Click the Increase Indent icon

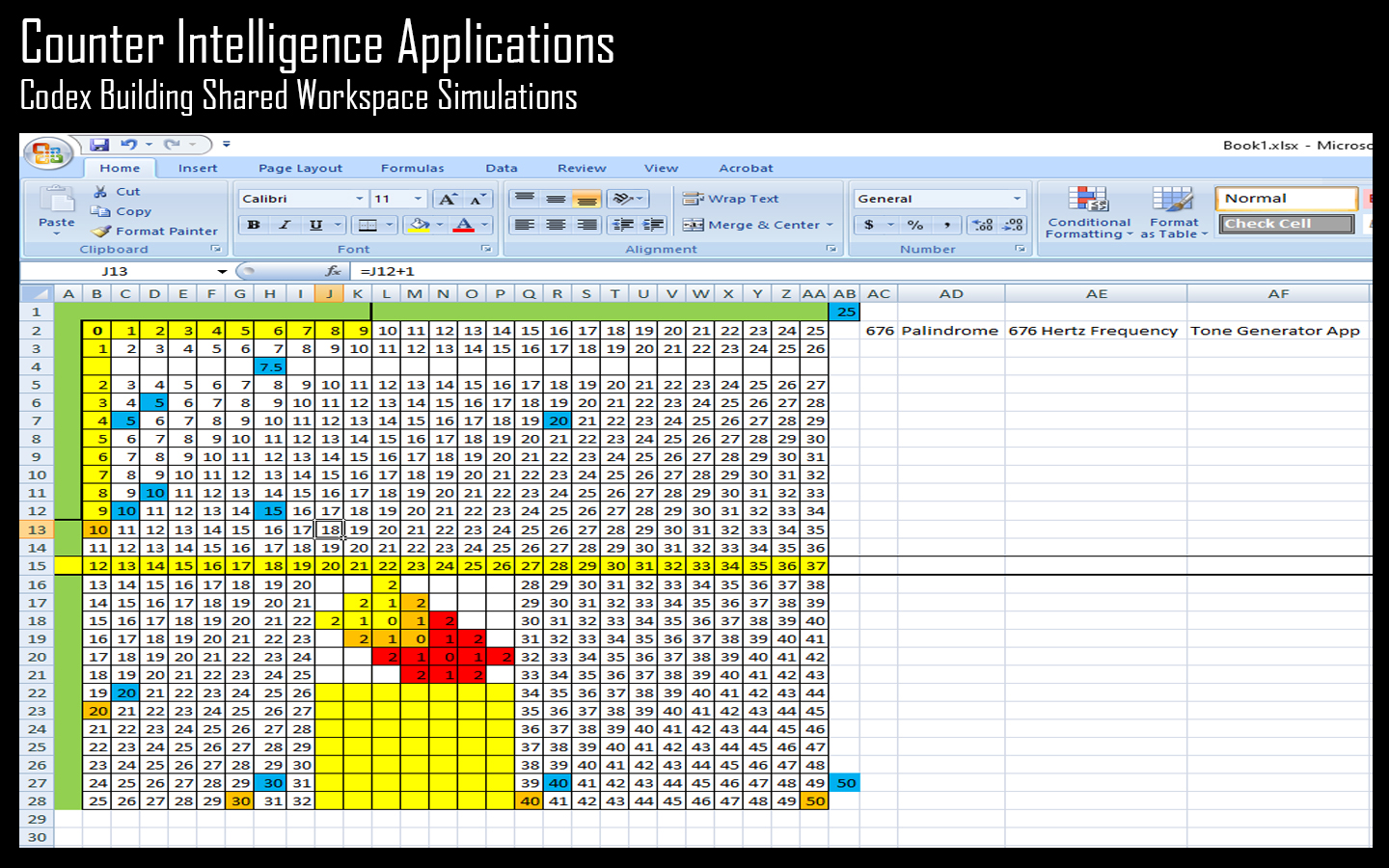654,225
